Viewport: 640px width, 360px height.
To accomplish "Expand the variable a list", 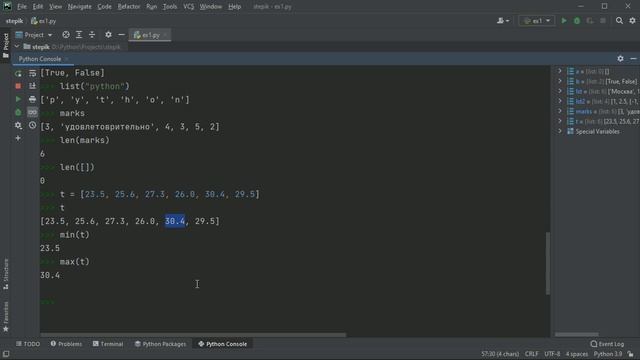I will 560,71.
